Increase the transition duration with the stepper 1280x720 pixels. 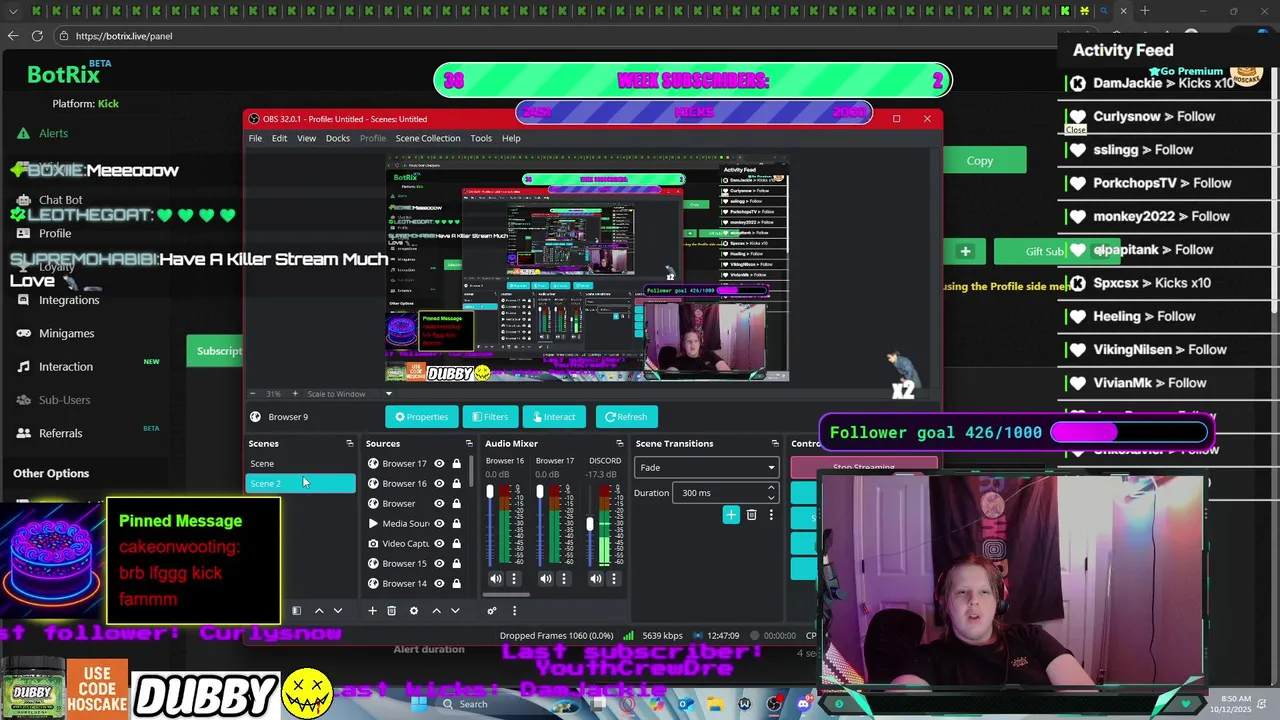click(x=771, y=489)
